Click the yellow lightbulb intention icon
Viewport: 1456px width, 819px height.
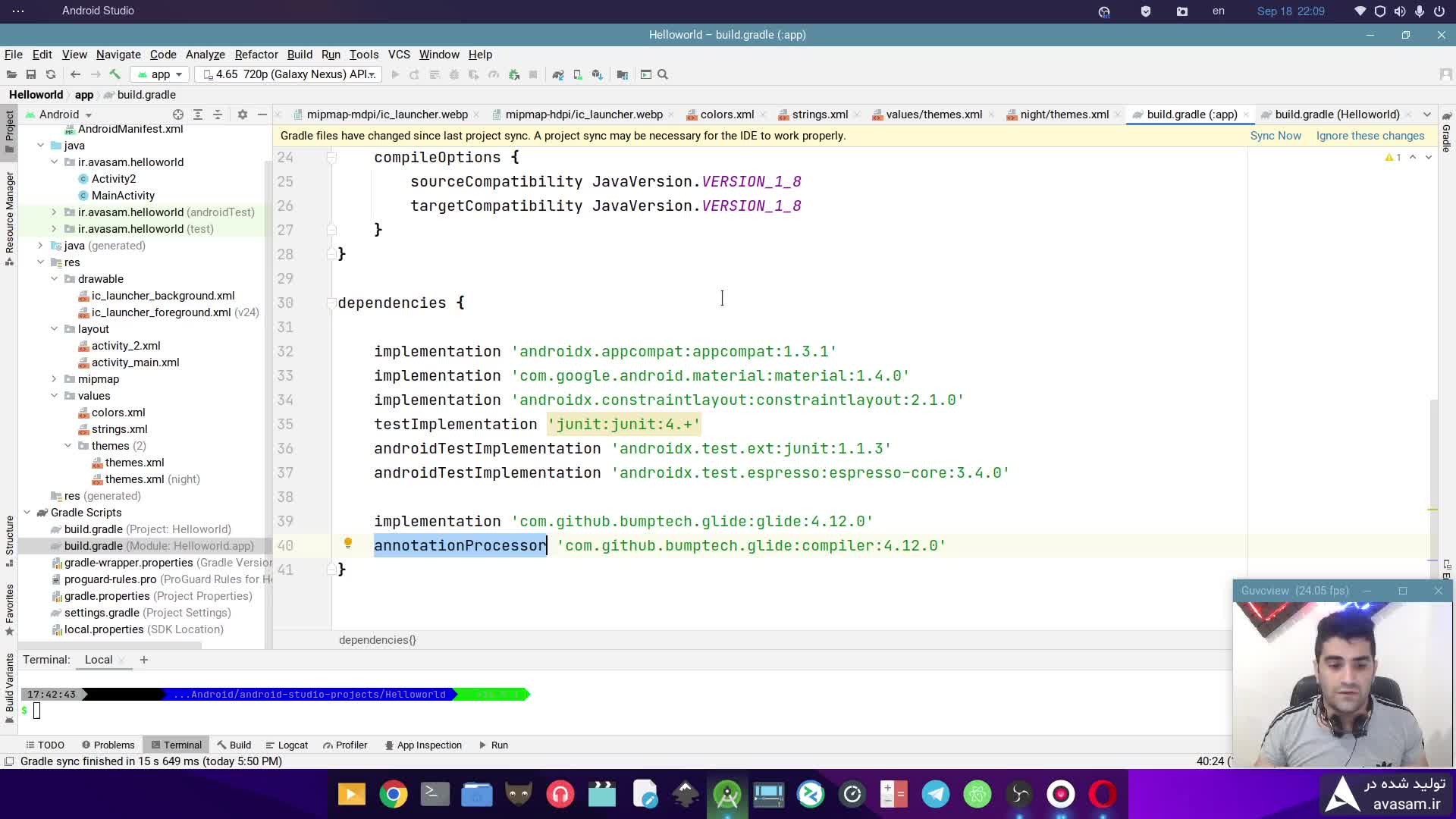click(x=348, y=544)
